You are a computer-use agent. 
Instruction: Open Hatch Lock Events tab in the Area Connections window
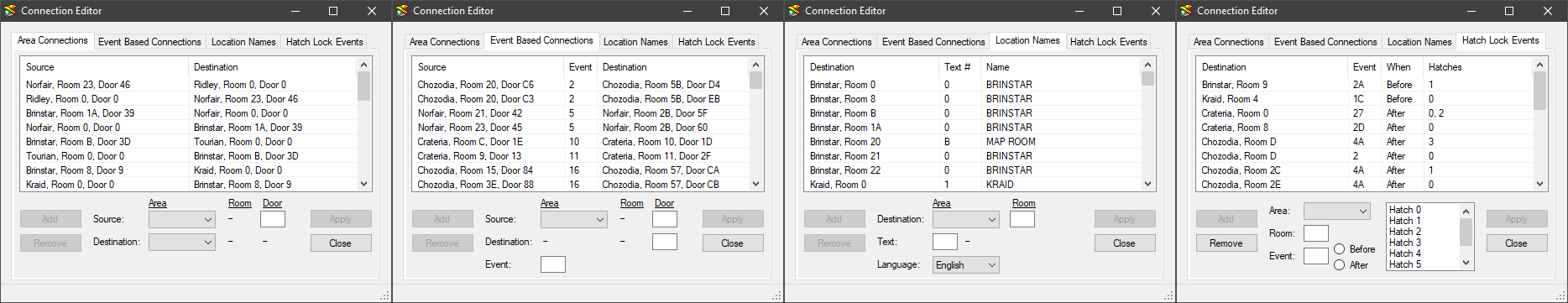point(325,41)
